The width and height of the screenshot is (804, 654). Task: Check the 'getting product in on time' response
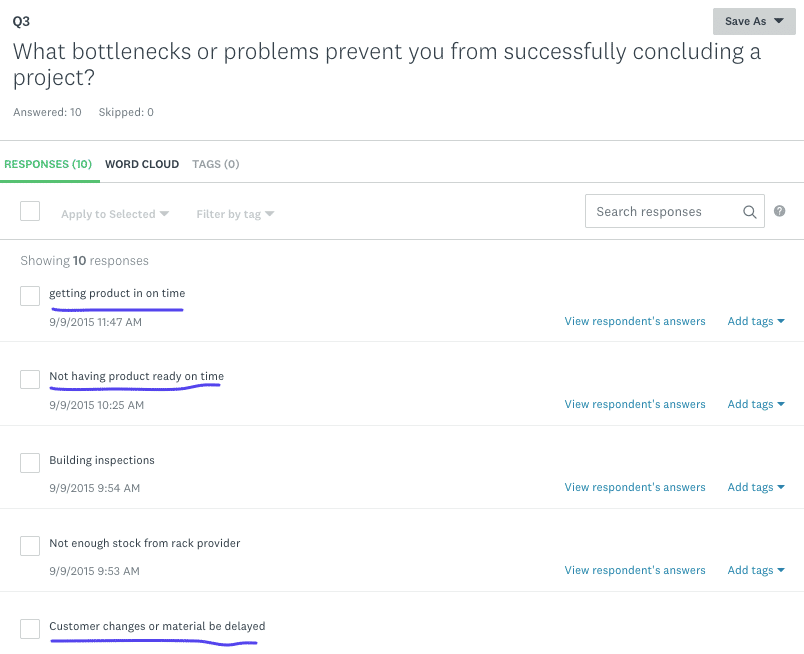tap(29, 295)
